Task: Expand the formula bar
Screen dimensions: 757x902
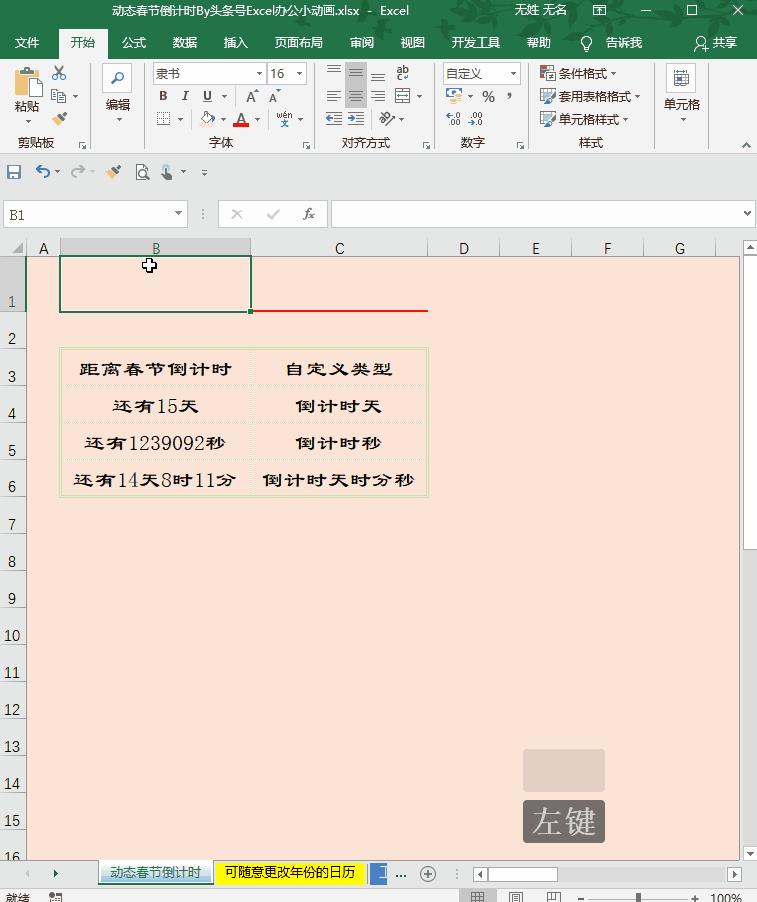Action: coord(747,213)
